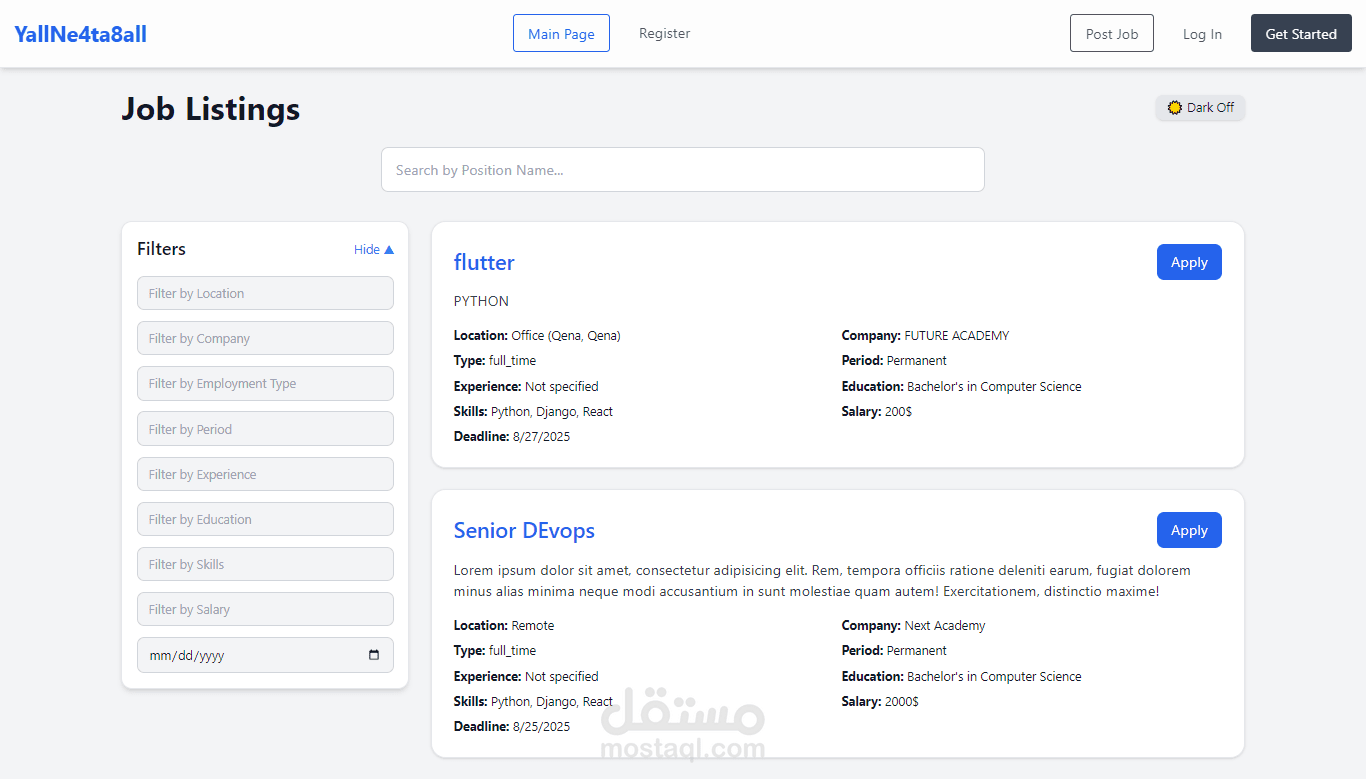This screenshot has height=779, width=1366.
Task: Select the Filter by Salary field
Action: coord(265,609)
